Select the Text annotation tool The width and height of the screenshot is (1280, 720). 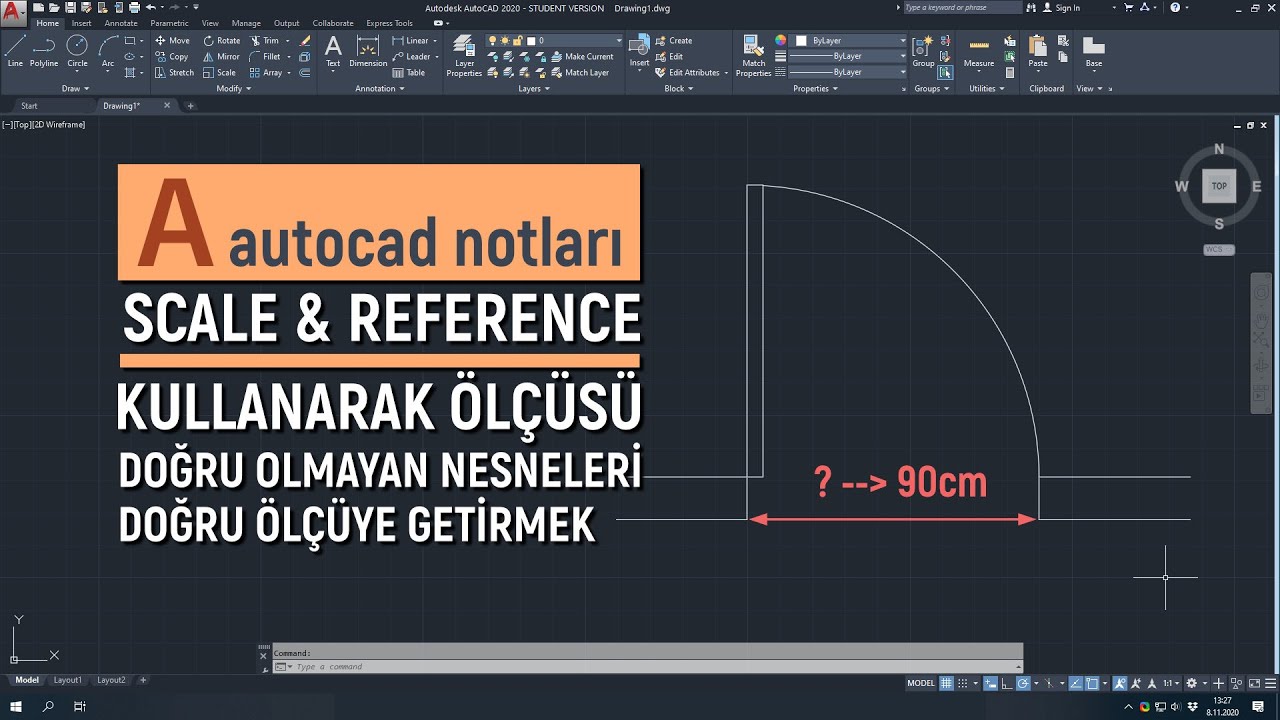[333, 51]
